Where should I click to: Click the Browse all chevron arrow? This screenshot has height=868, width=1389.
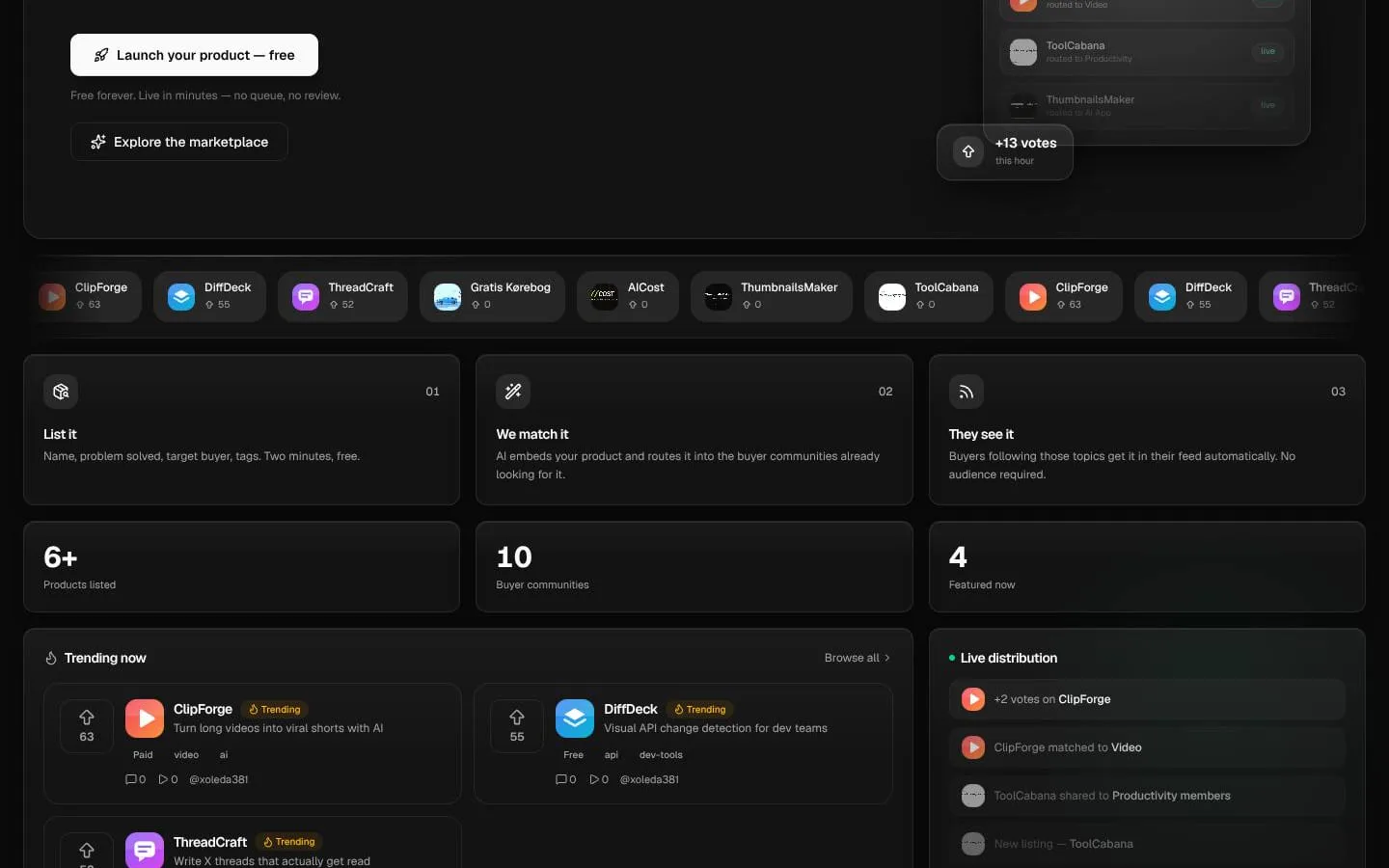(x=887, y=658)
